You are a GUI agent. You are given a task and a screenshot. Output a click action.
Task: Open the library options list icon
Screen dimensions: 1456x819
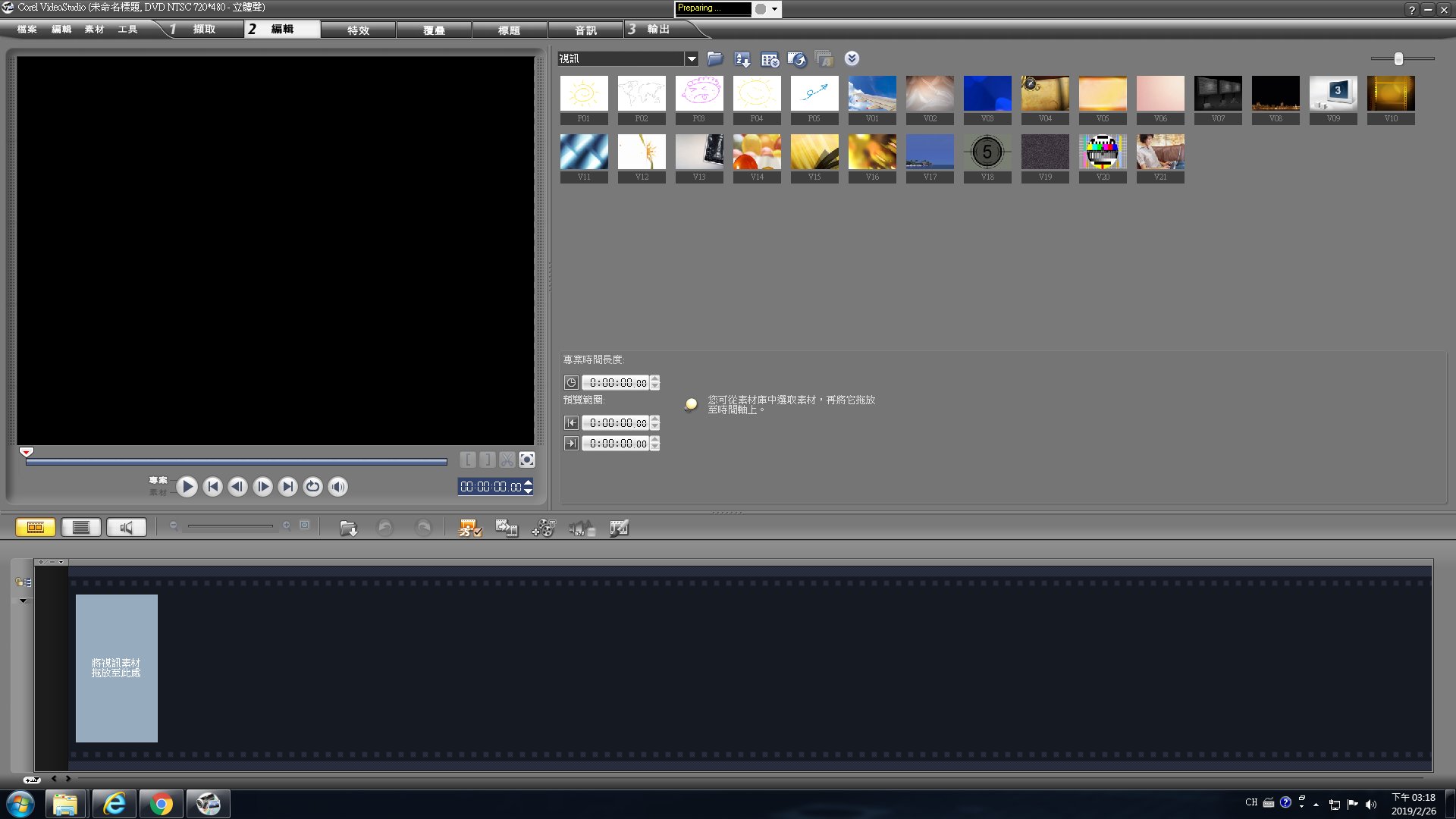(770, 59)
